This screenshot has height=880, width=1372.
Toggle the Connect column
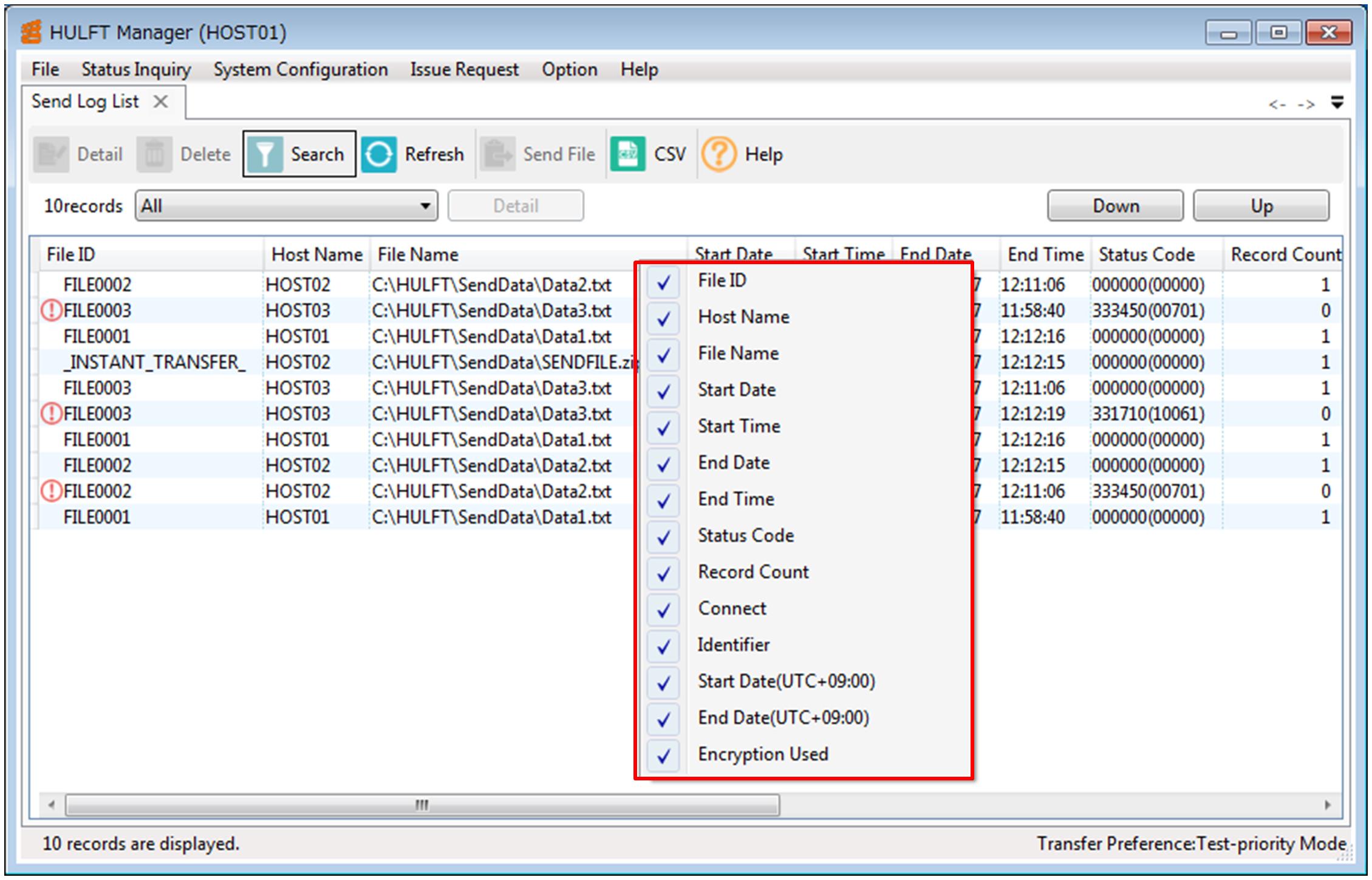(663, 609)
